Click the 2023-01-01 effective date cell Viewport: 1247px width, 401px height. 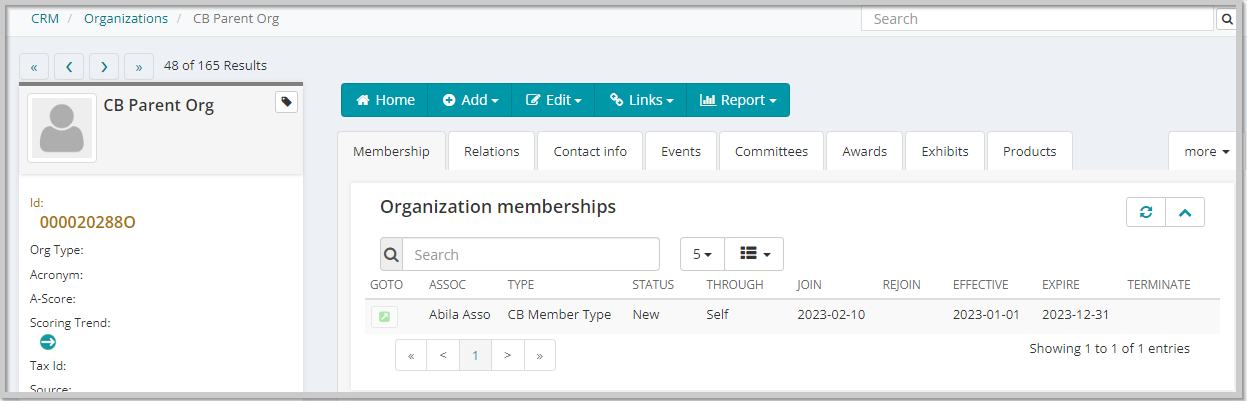click(x=986, y=315)
